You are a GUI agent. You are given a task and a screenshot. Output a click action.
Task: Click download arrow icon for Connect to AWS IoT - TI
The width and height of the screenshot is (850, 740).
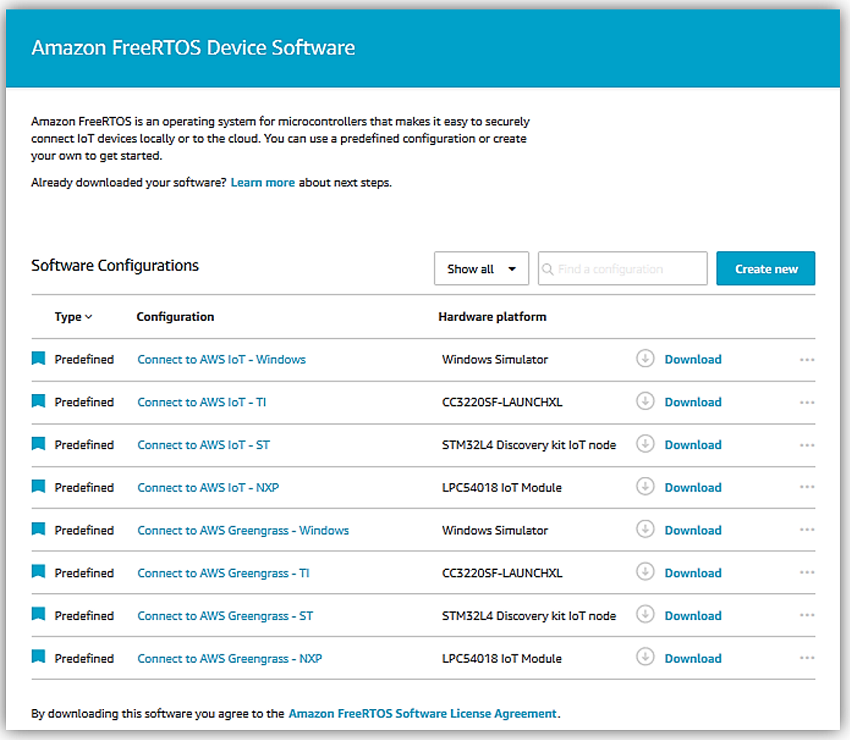(645, 402)
